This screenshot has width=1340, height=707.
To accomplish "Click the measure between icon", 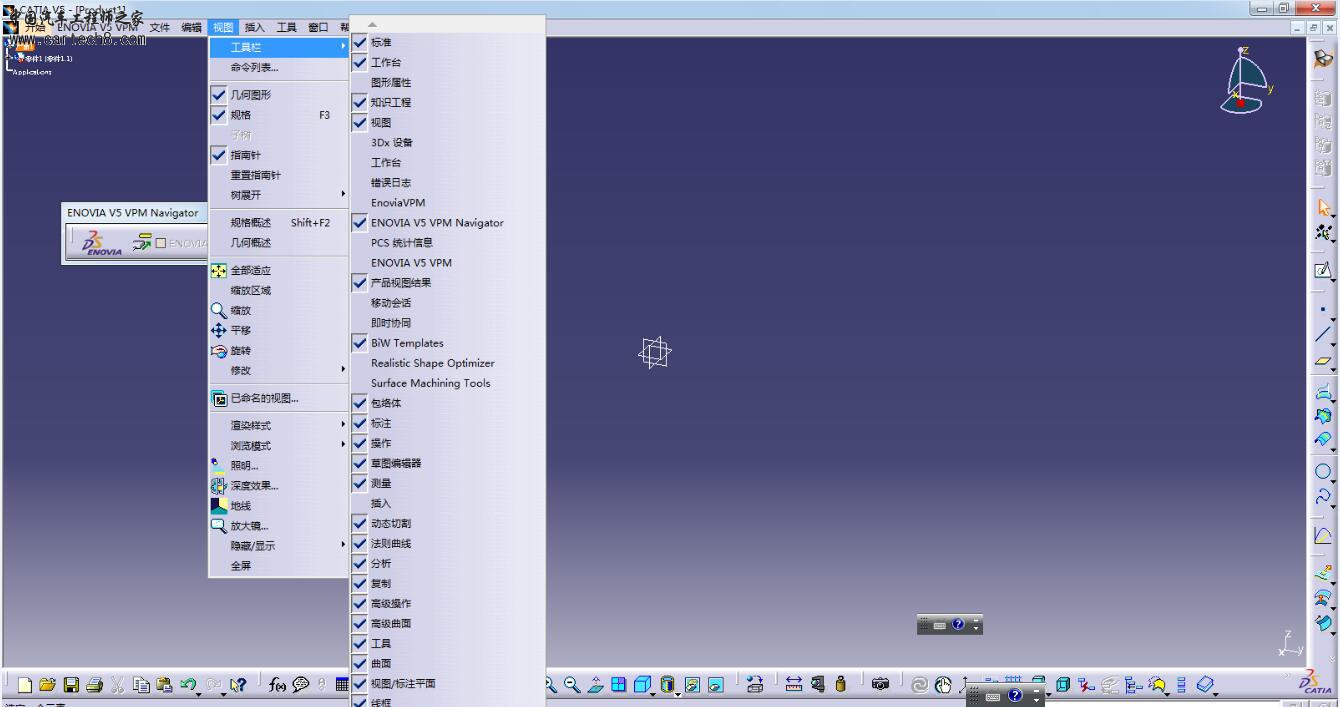I will [793, 685].
